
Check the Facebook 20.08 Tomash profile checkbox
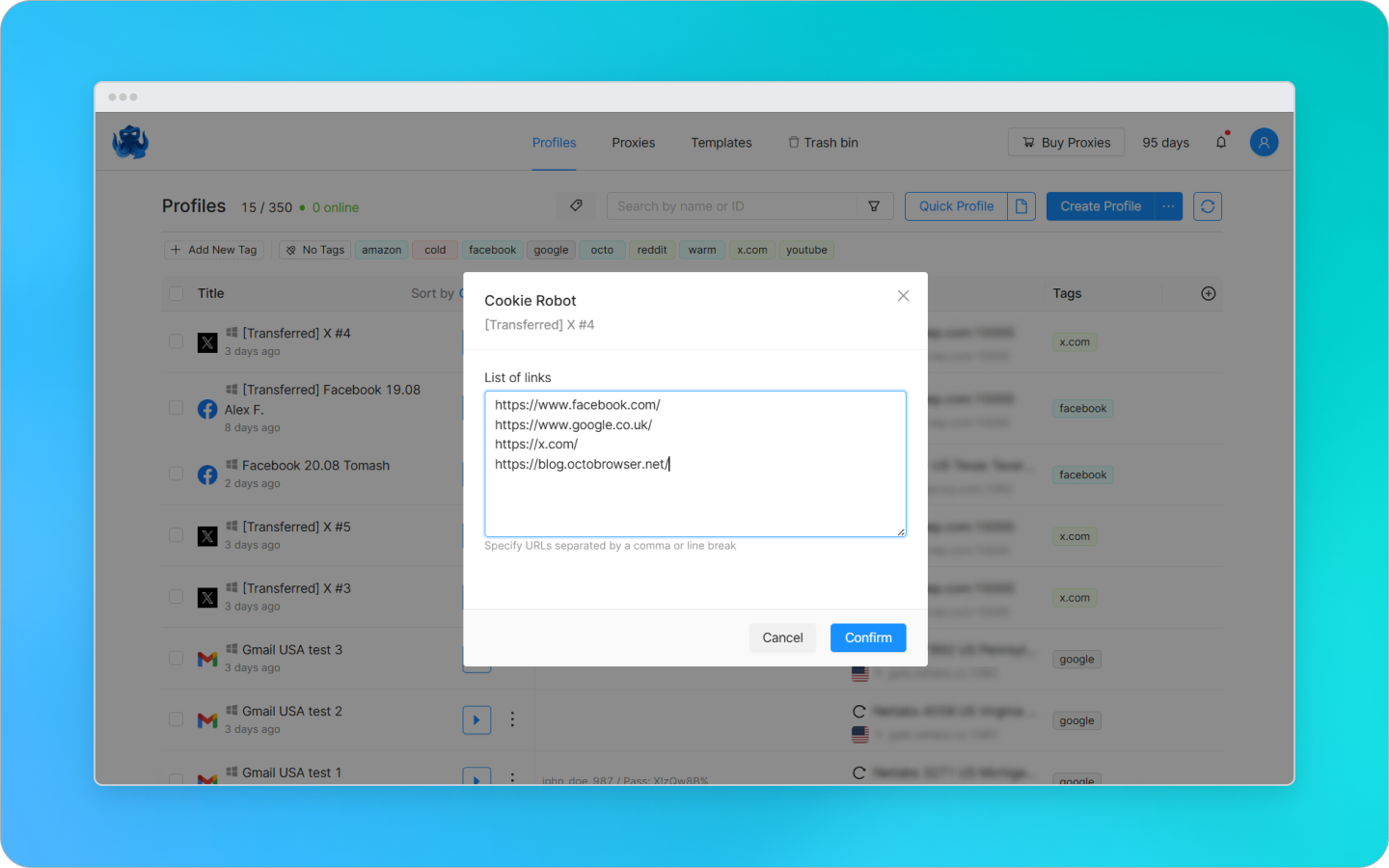(176, 474)
